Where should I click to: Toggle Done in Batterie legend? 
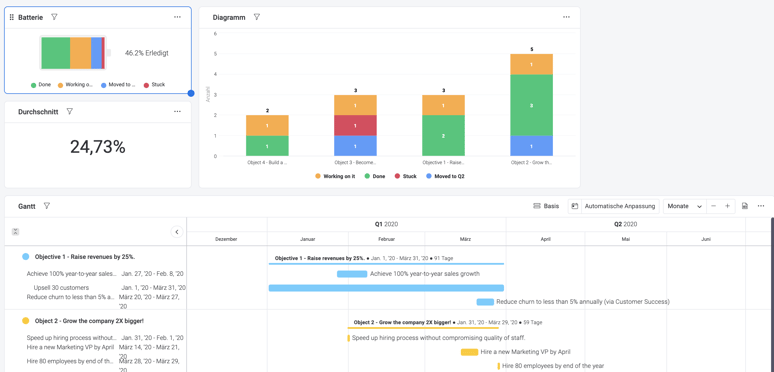pos(41,85)
